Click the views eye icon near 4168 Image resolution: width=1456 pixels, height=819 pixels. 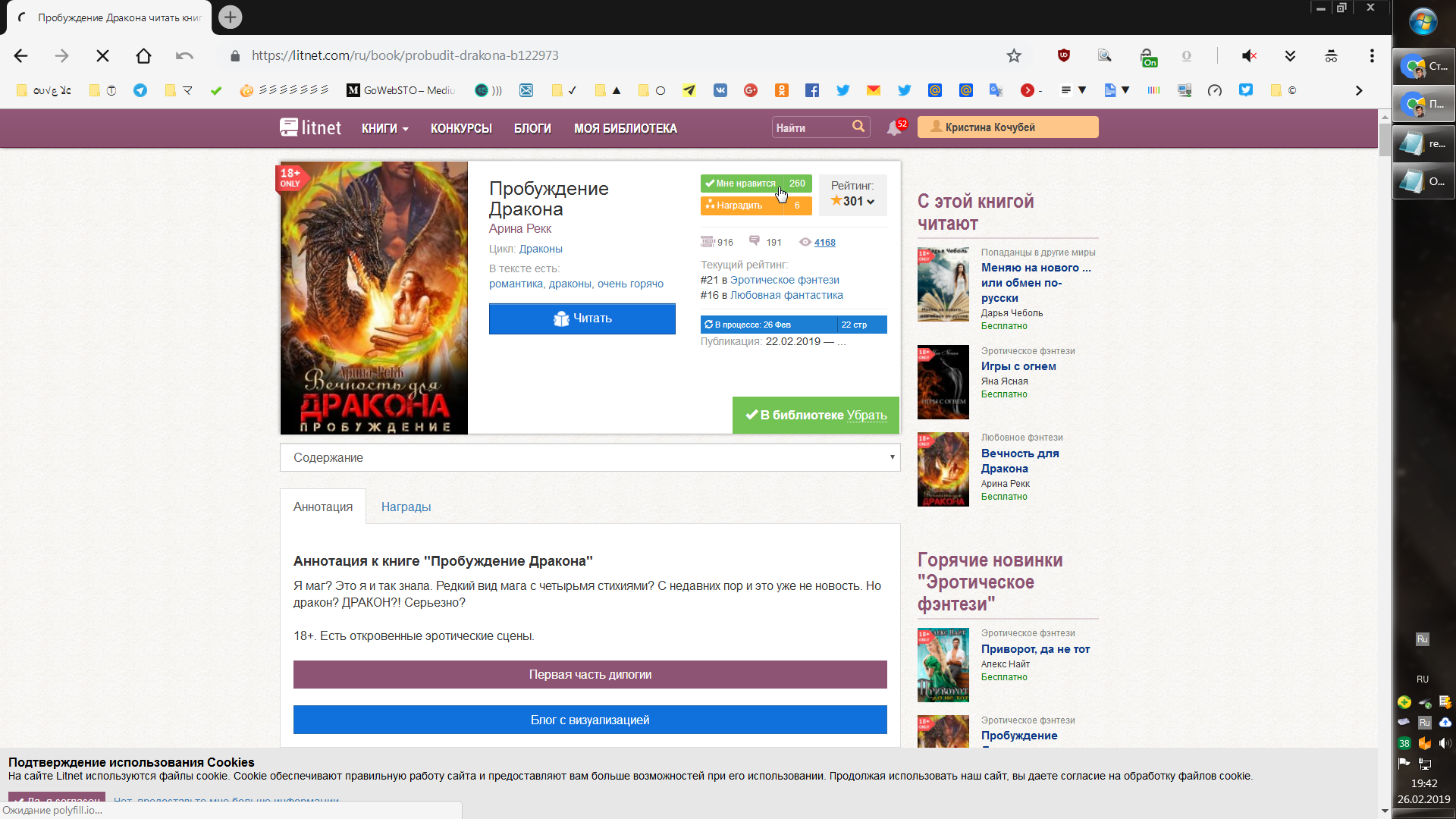tap(805, 243)
